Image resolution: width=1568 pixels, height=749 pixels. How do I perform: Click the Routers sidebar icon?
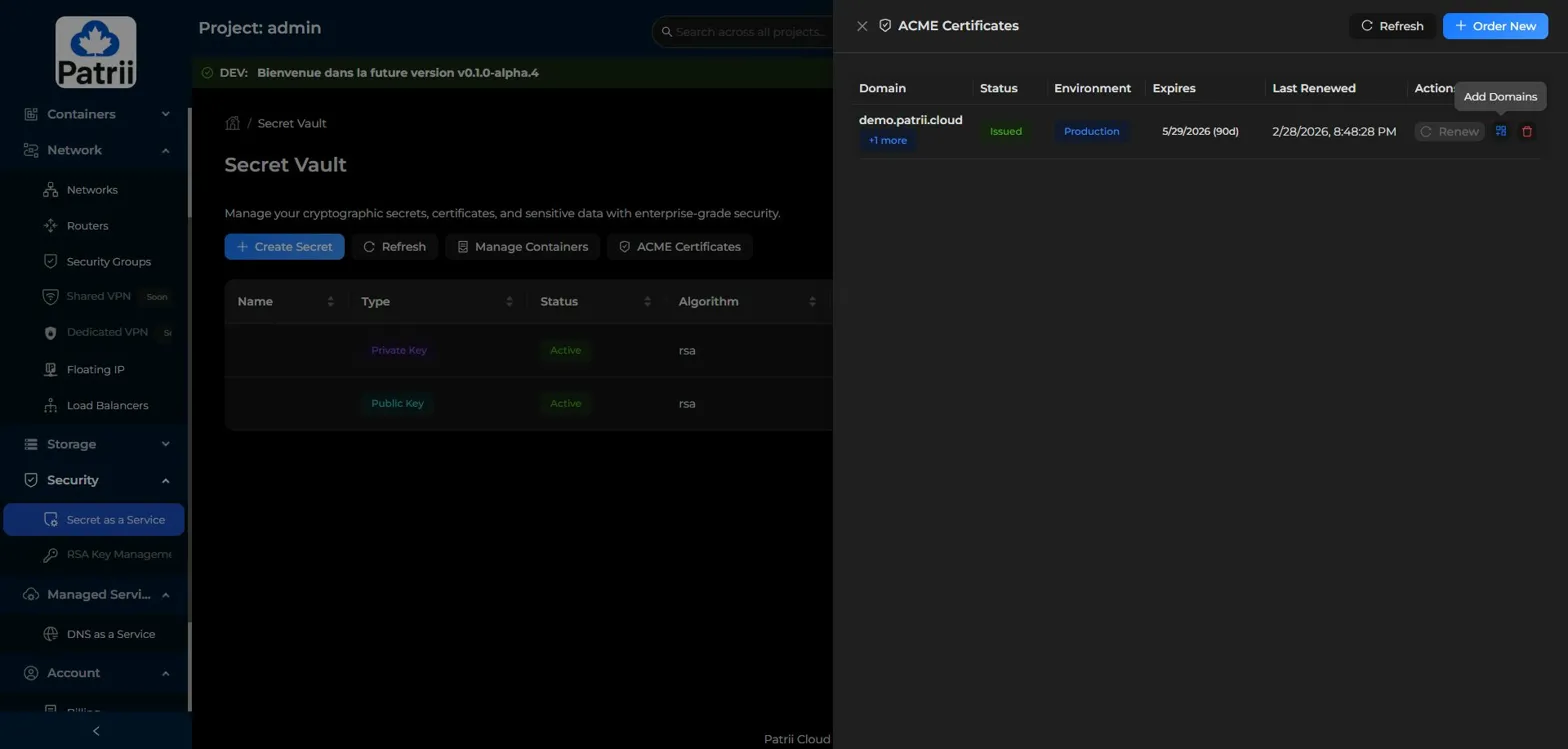(x=50, y=226)
